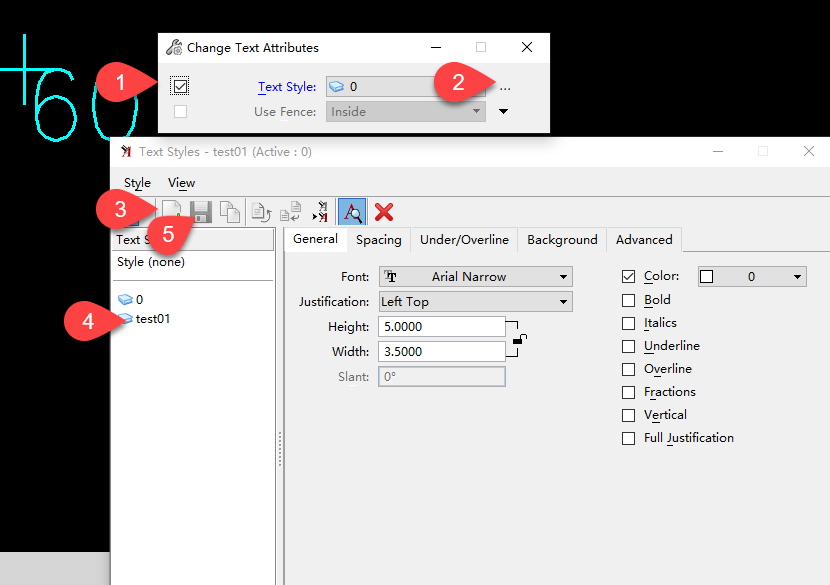Enable the Use Fence checkbox
Viewport: 830px width, 585px height.
(x=181, y=111)
